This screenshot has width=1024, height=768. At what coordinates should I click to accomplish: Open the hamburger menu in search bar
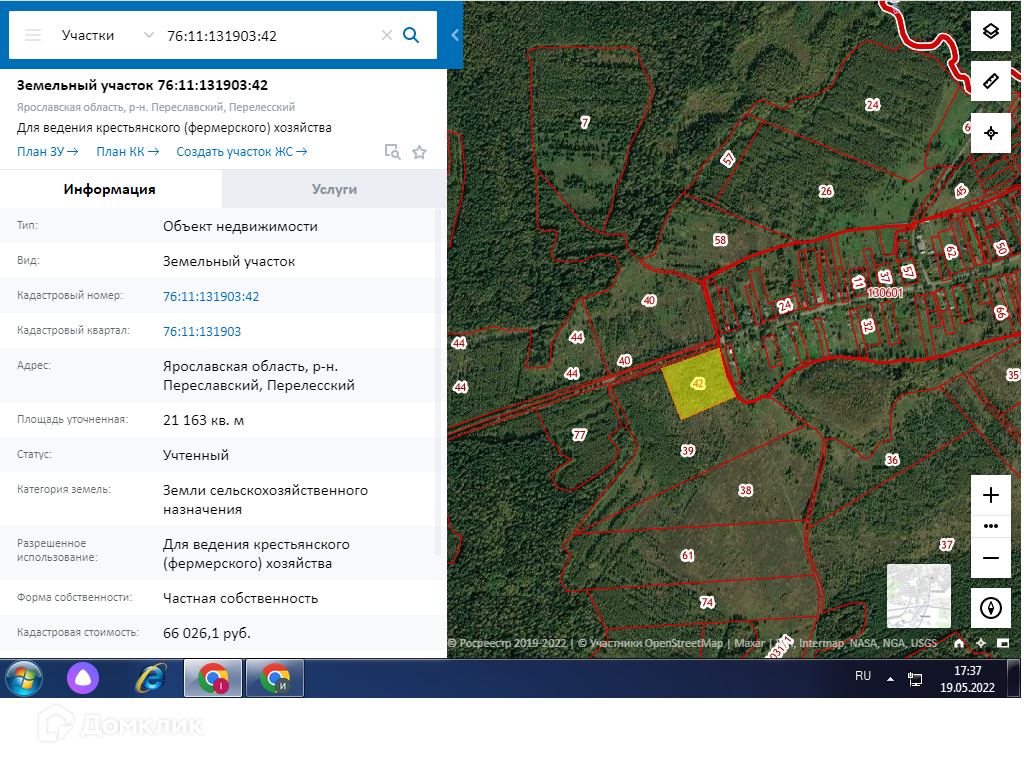click(x=33, y=35)
